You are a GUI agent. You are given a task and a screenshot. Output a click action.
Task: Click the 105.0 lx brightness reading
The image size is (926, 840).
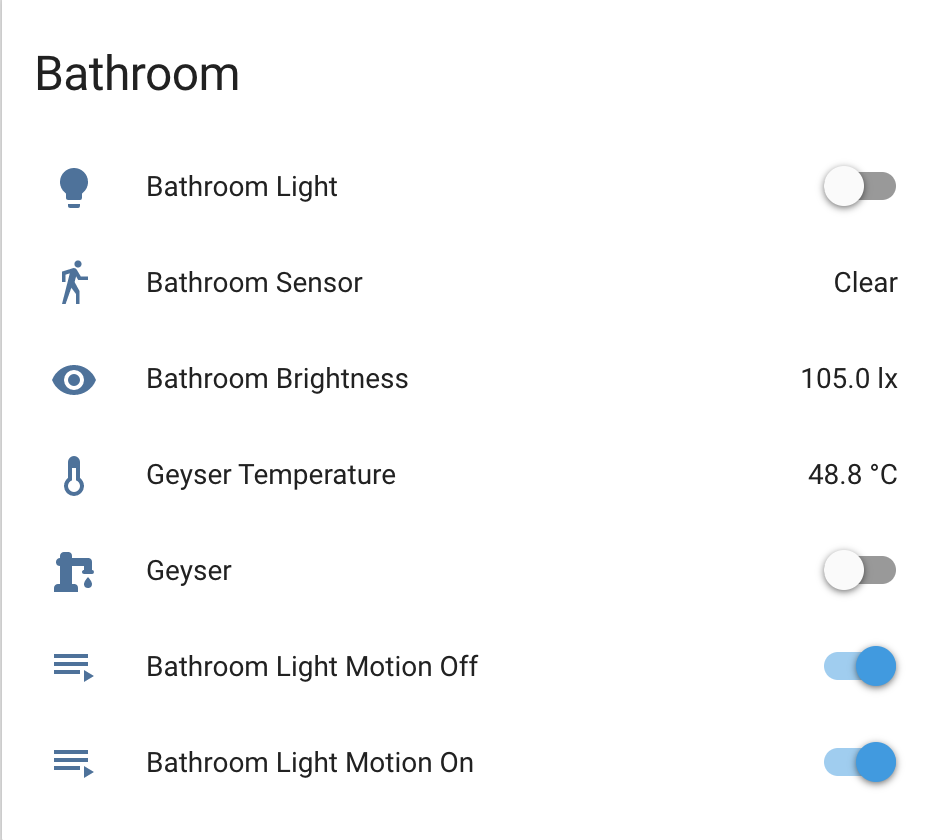pyautogui.click(x=849, y=379)
